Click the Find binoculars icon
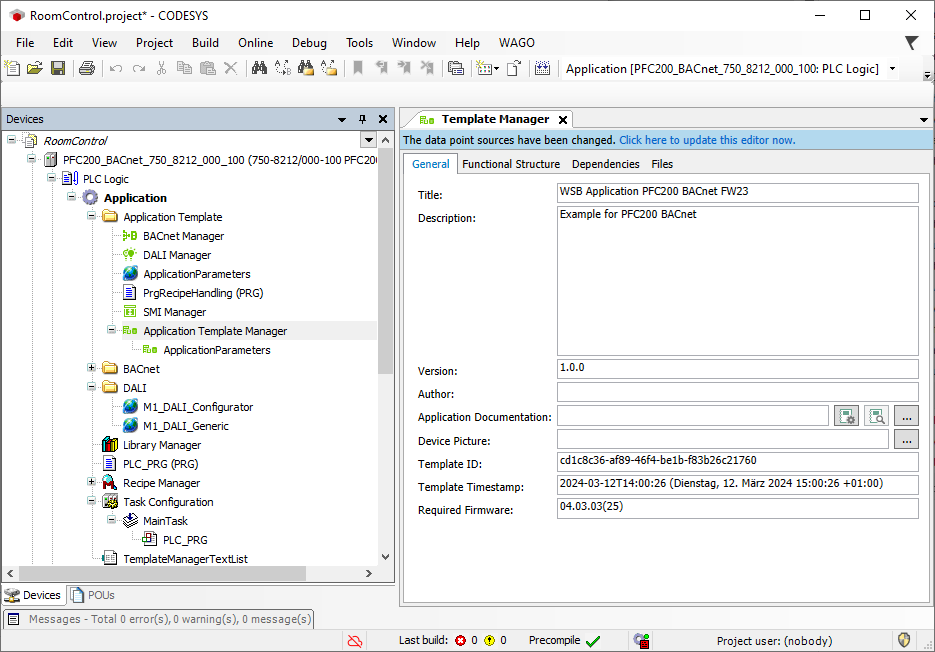The height and width of the screenshot is (652, 935). (x=259, y=69)
